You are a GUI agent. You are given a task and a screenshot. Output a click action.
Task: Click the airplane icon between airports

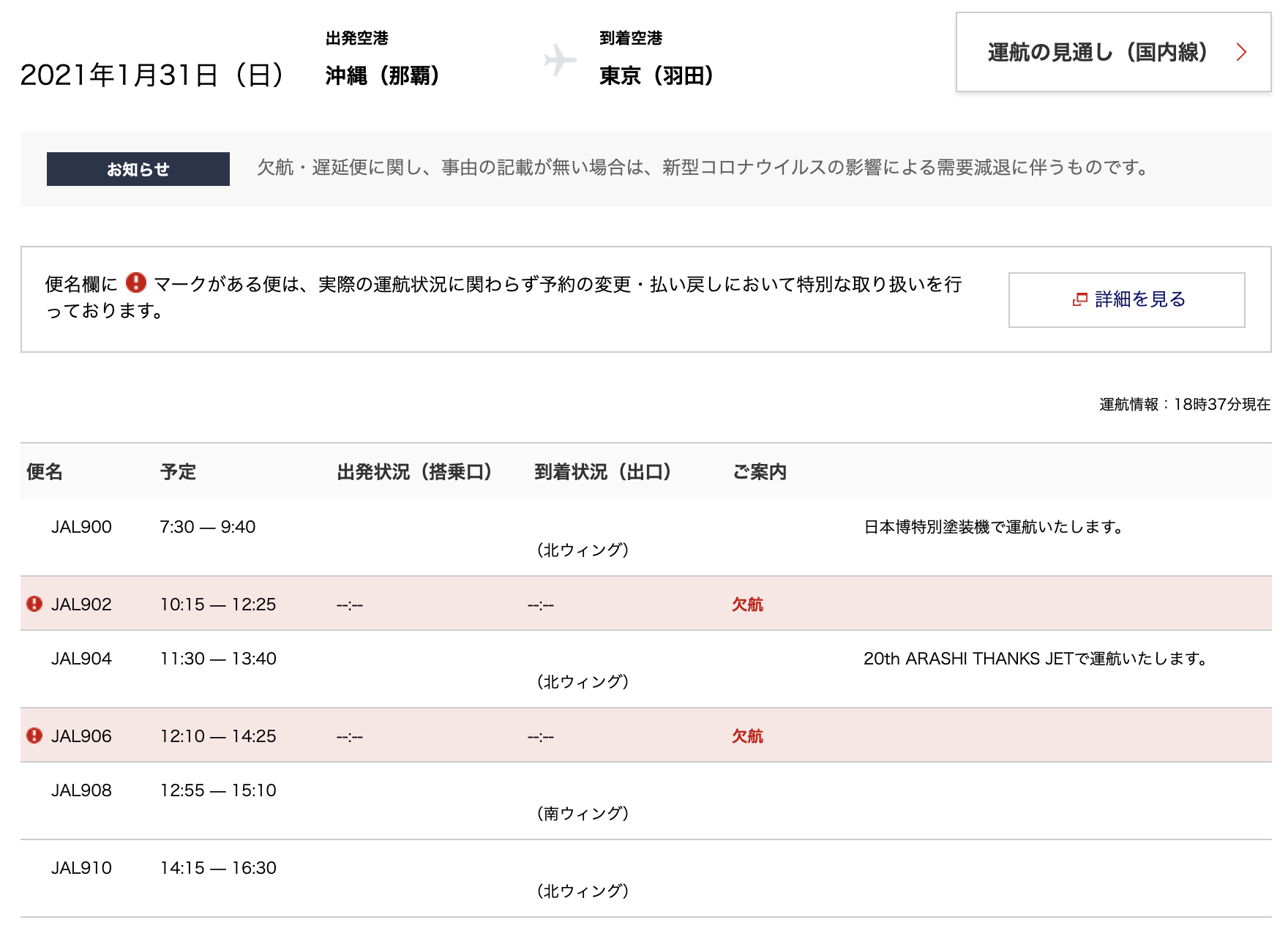tap(561, 60)
